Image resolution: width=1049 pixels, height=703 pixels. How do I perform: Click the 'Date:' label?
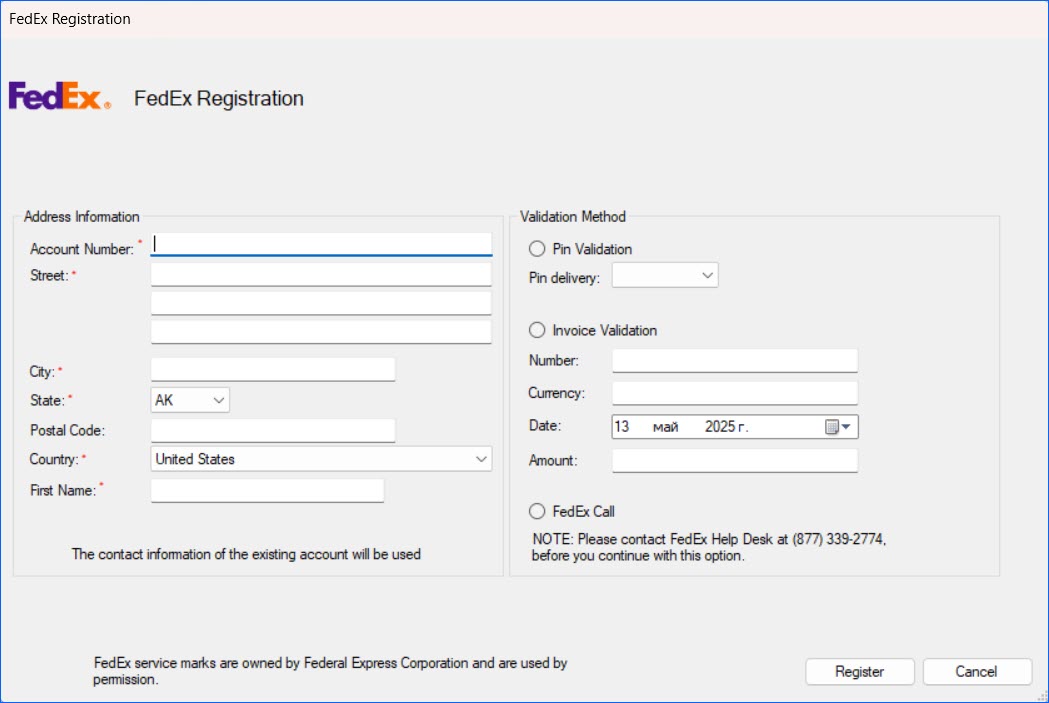click(545, 425)
